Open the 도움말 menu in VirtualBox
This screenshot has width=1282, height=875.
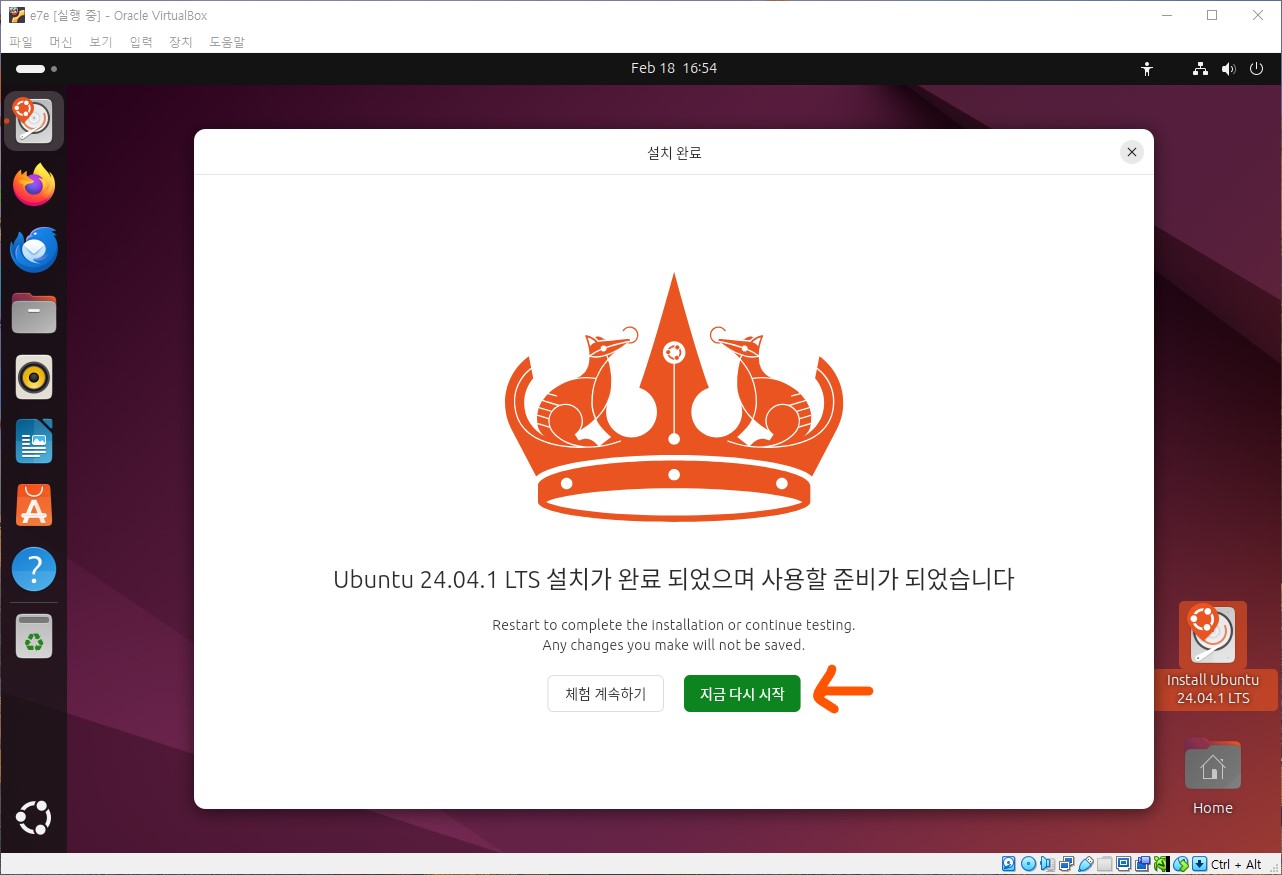(x=227, y=42)
